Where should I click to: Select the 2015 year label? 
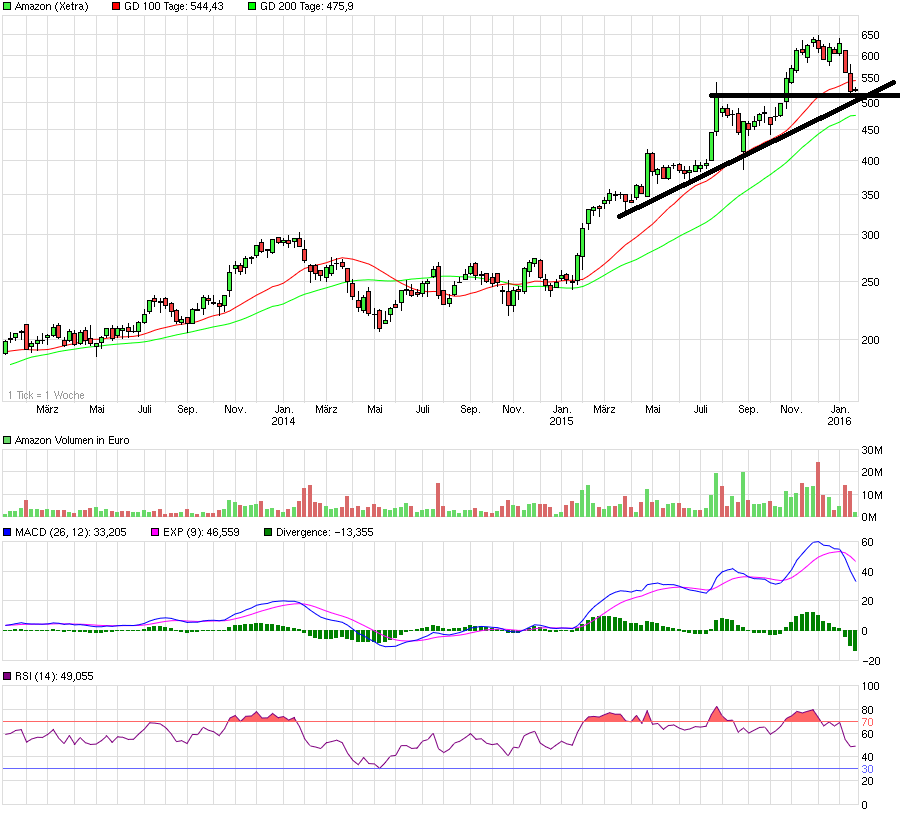pos(562,421)
